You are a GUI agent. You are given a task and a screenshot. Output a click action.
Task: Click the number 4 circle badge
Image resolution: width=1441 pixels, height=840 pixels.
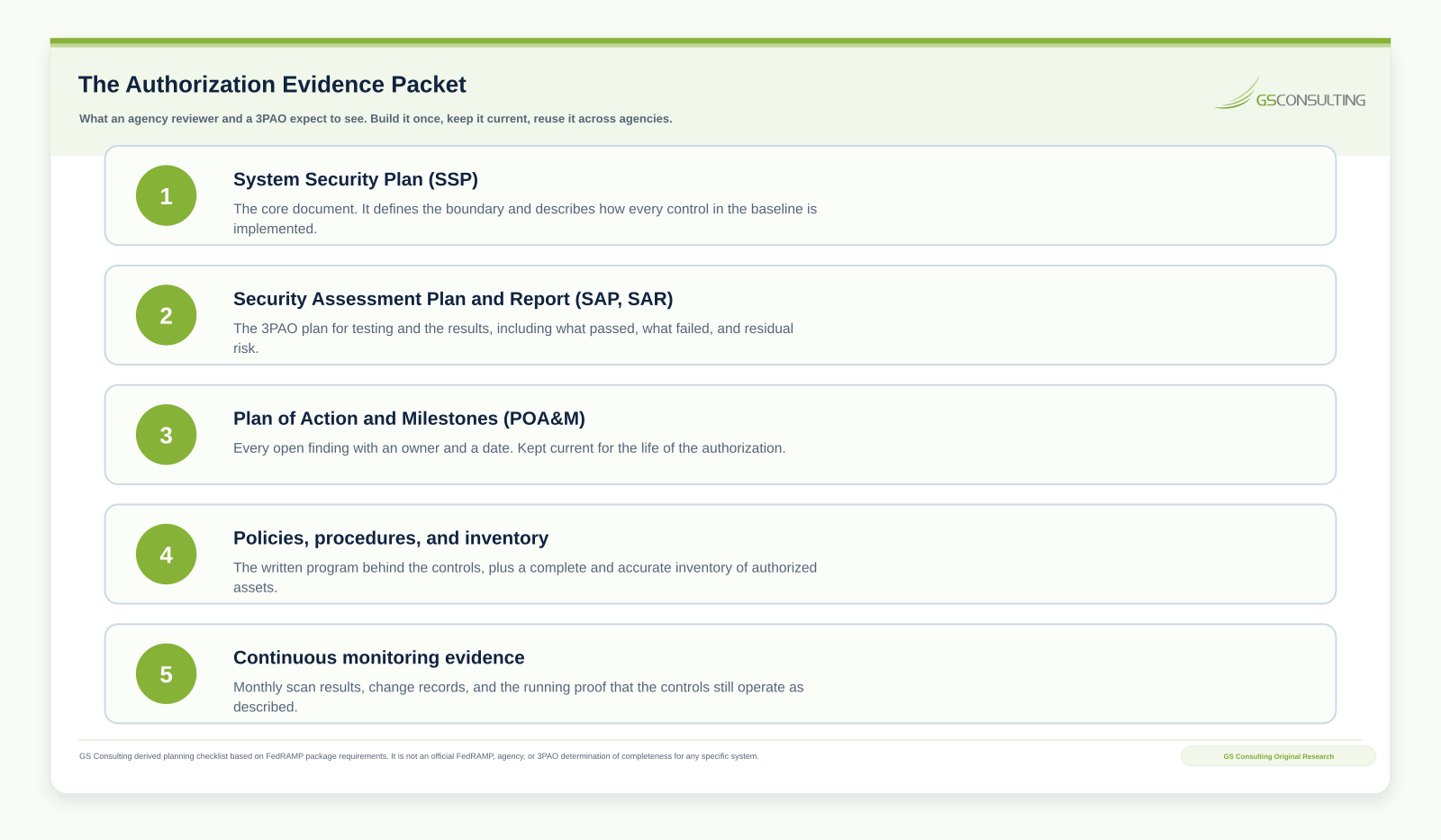click(166, 555)
